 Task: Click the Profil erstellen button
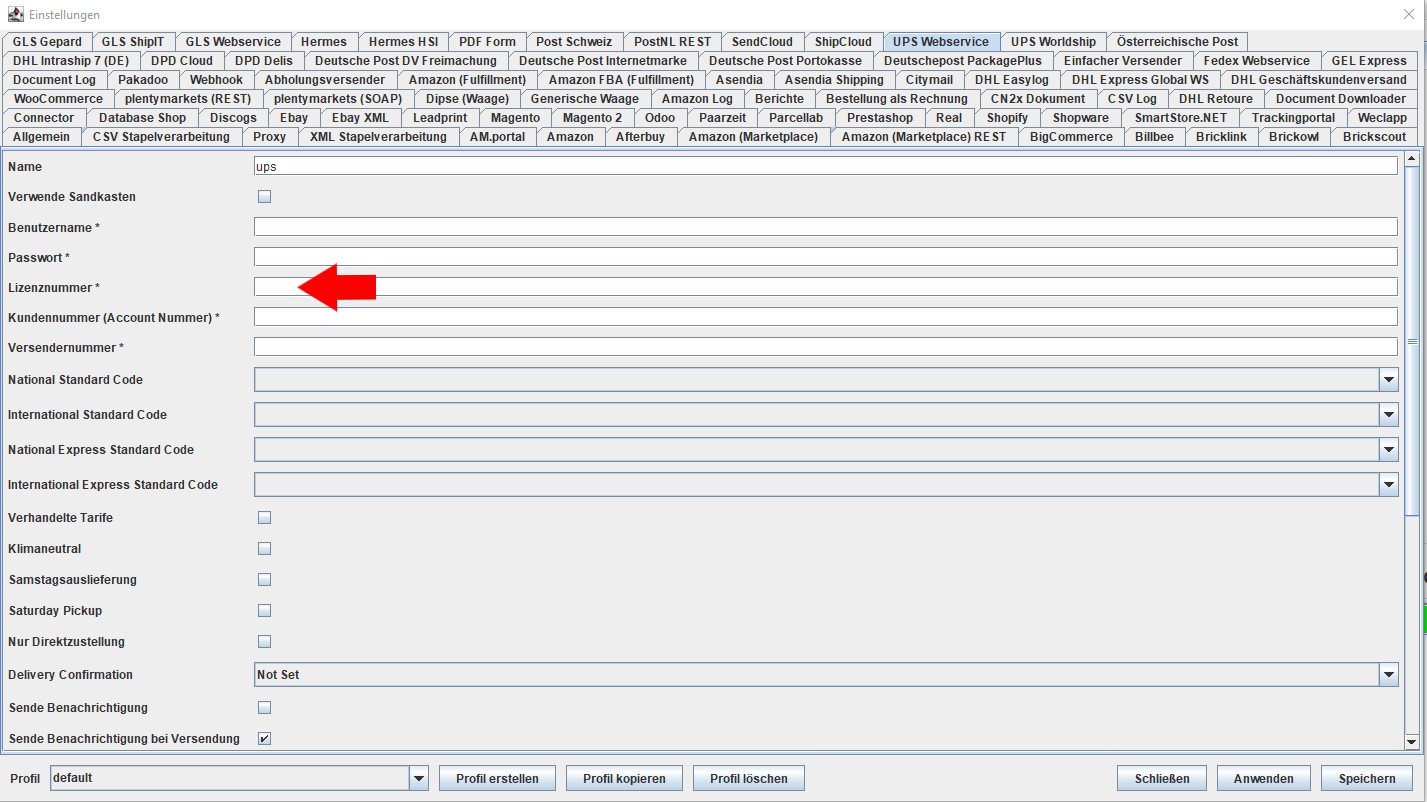[x=497, y=778]
